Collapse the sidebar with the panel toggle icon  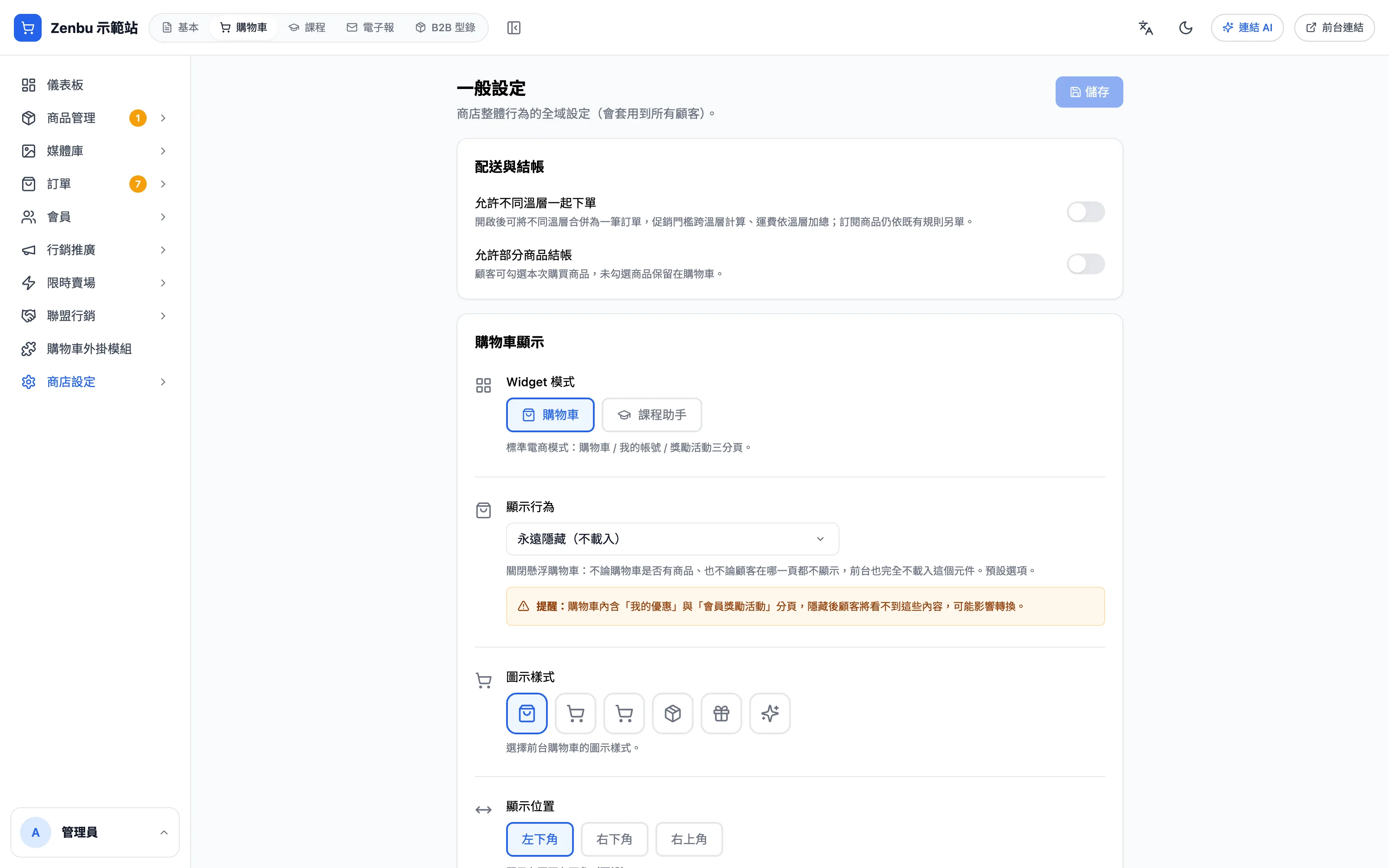coord(513,27)
